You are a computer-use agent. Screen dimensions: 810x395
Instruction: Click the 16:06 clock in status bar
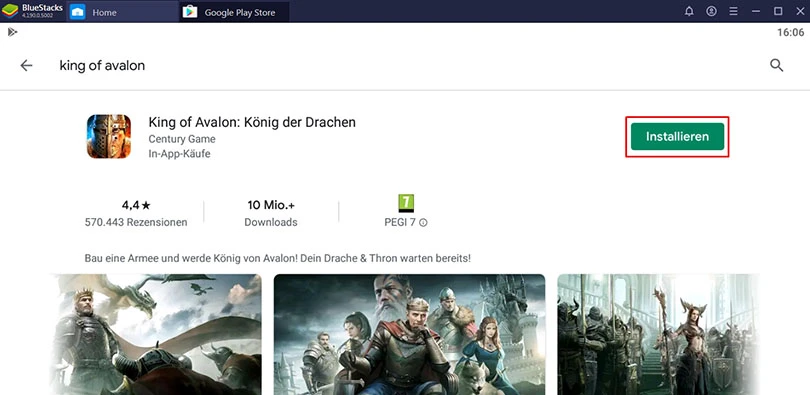coord(791,33)
